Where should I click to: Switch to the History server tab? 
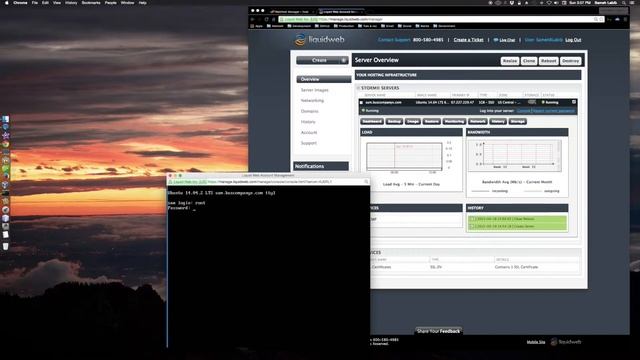(x=498, y=121)
